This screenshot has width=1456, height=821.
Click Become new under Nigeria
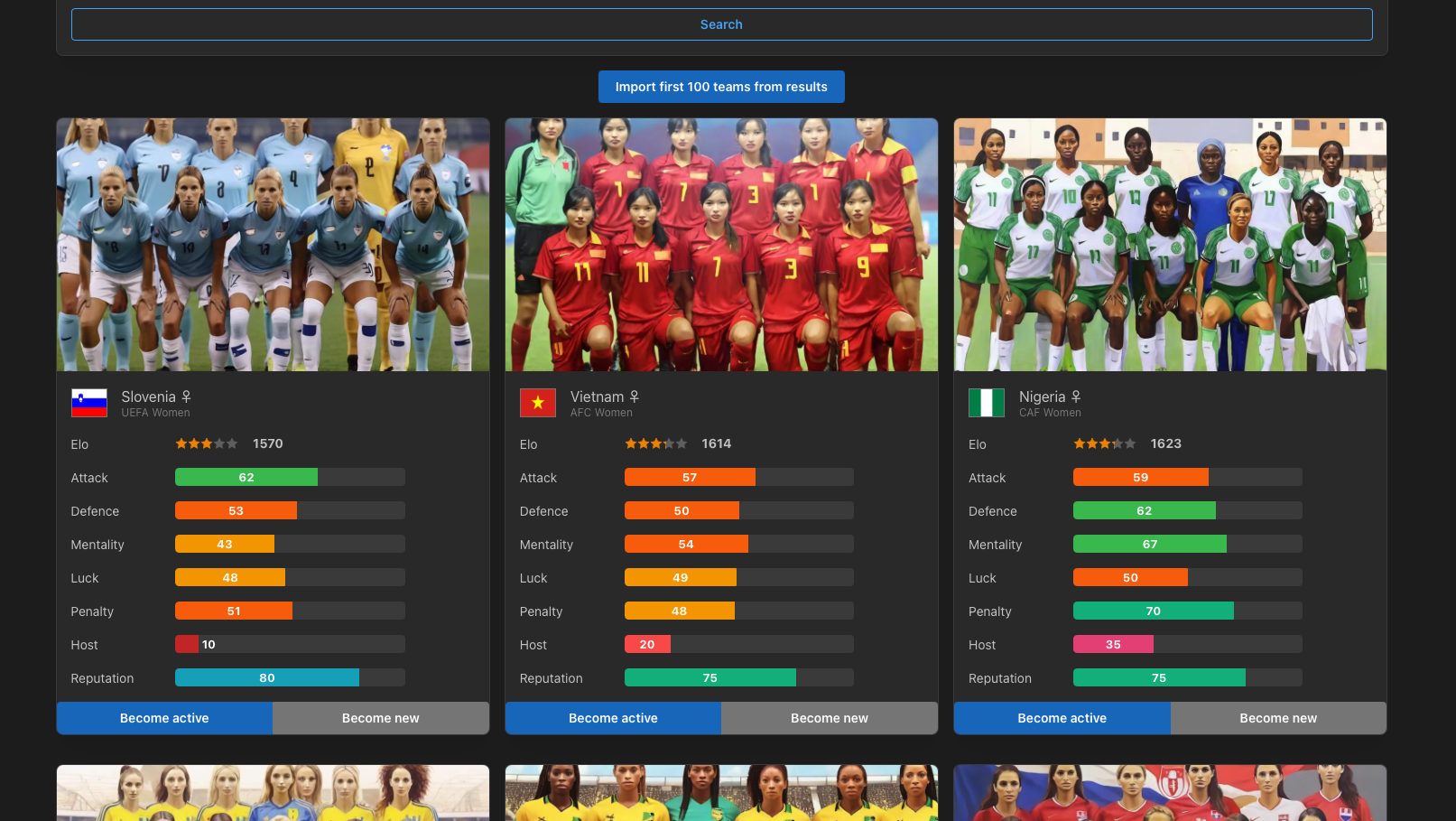(x=1278, y=718)
